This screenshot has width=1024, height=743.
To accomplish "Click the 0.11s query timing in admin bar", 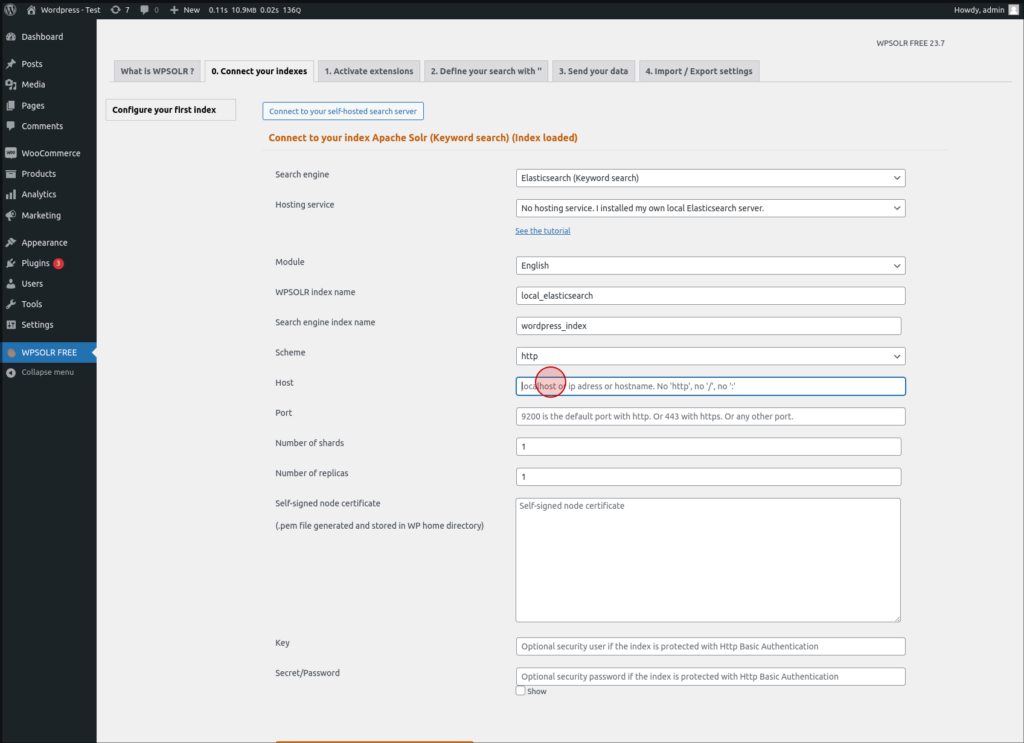I will point(218,10).
